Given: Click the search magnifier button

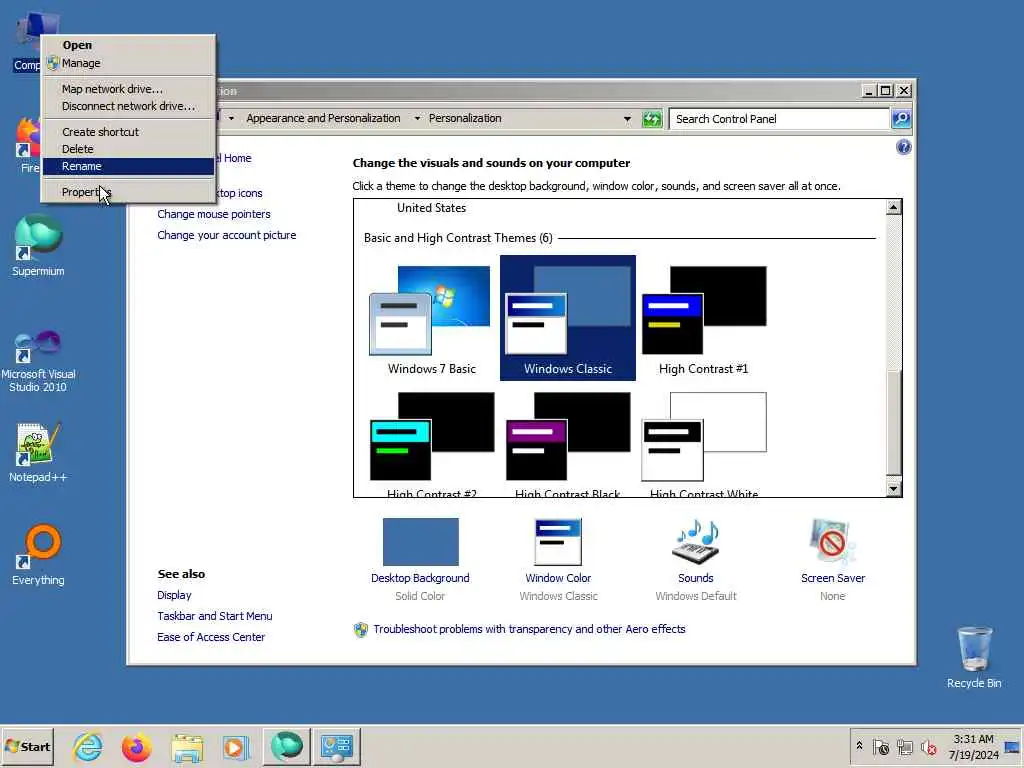Looking at the screenshot, I should tap(901, 119).
